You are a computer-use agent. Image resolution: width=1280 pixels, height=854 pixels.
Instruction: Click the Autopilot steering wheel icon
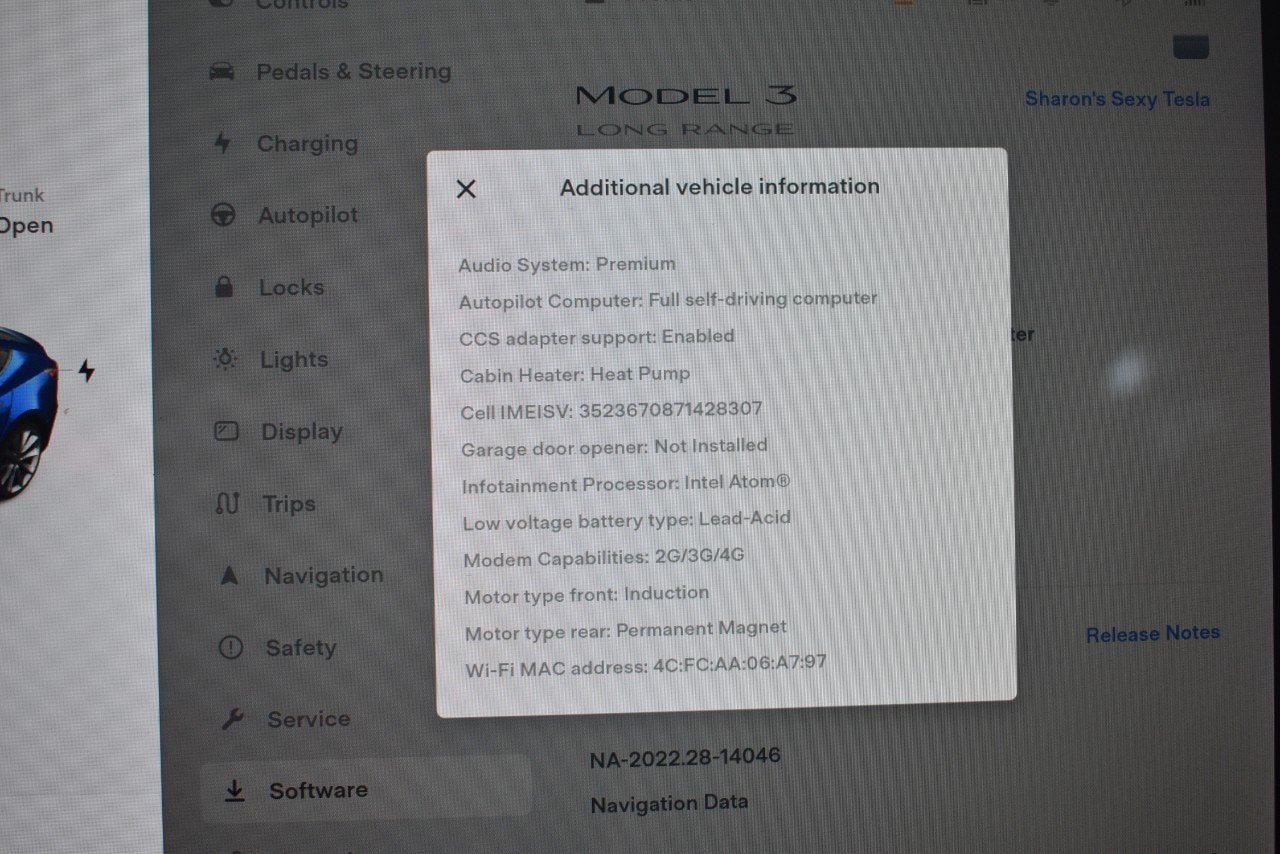pyautogui.click(x=223, y=215)
